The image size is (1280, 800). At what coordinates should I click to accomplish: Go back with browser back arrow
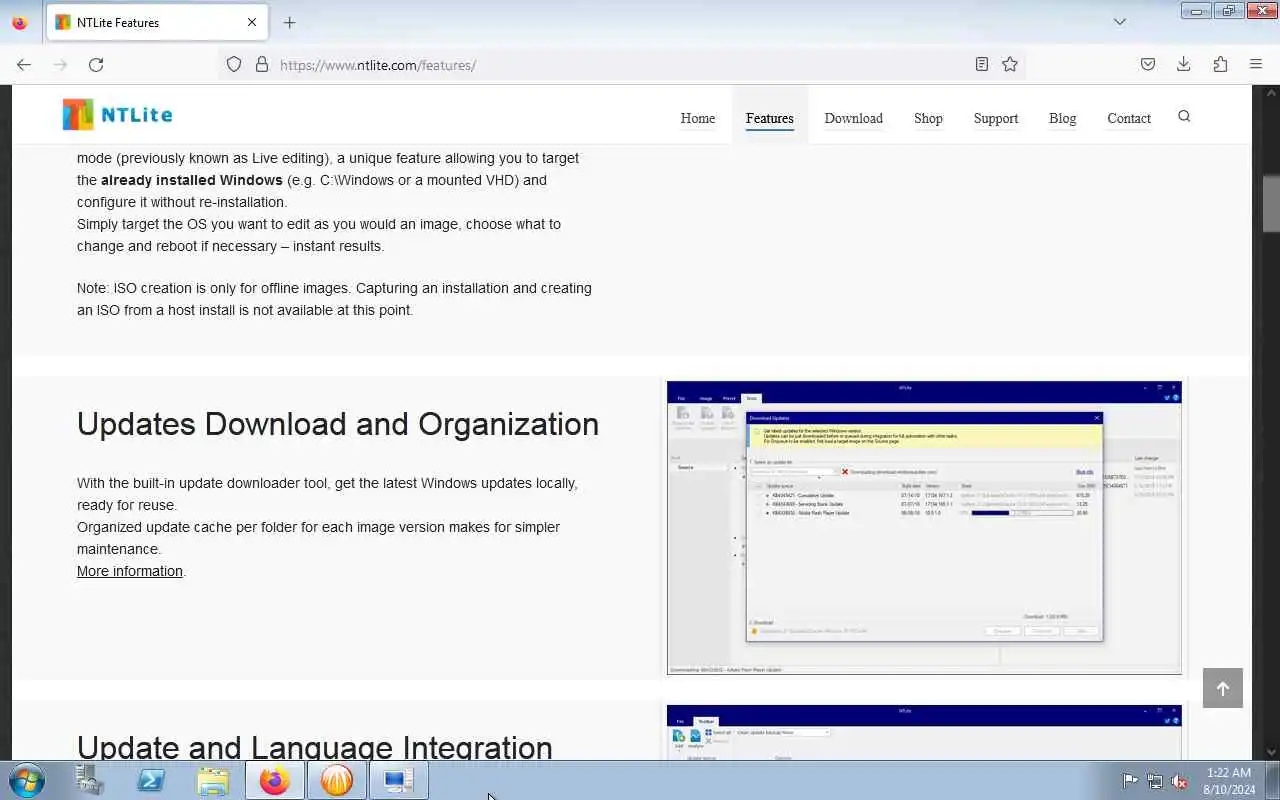coord(24,64)
